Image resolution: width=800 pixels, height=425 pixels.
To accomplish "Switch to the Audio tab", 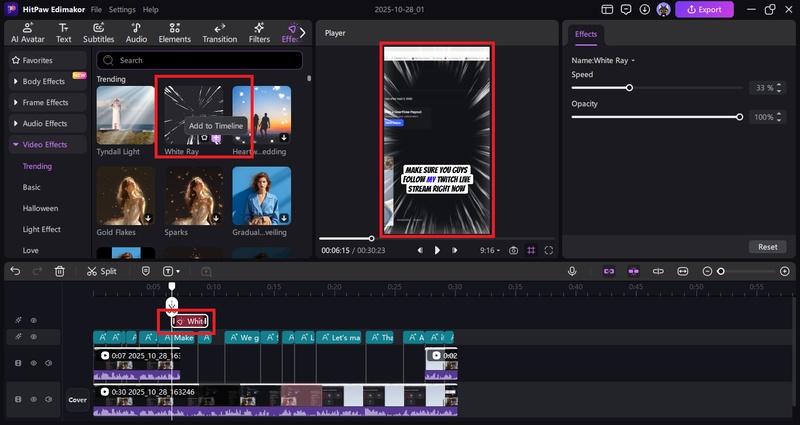I will pyautogui.click(x=136, y=33).
